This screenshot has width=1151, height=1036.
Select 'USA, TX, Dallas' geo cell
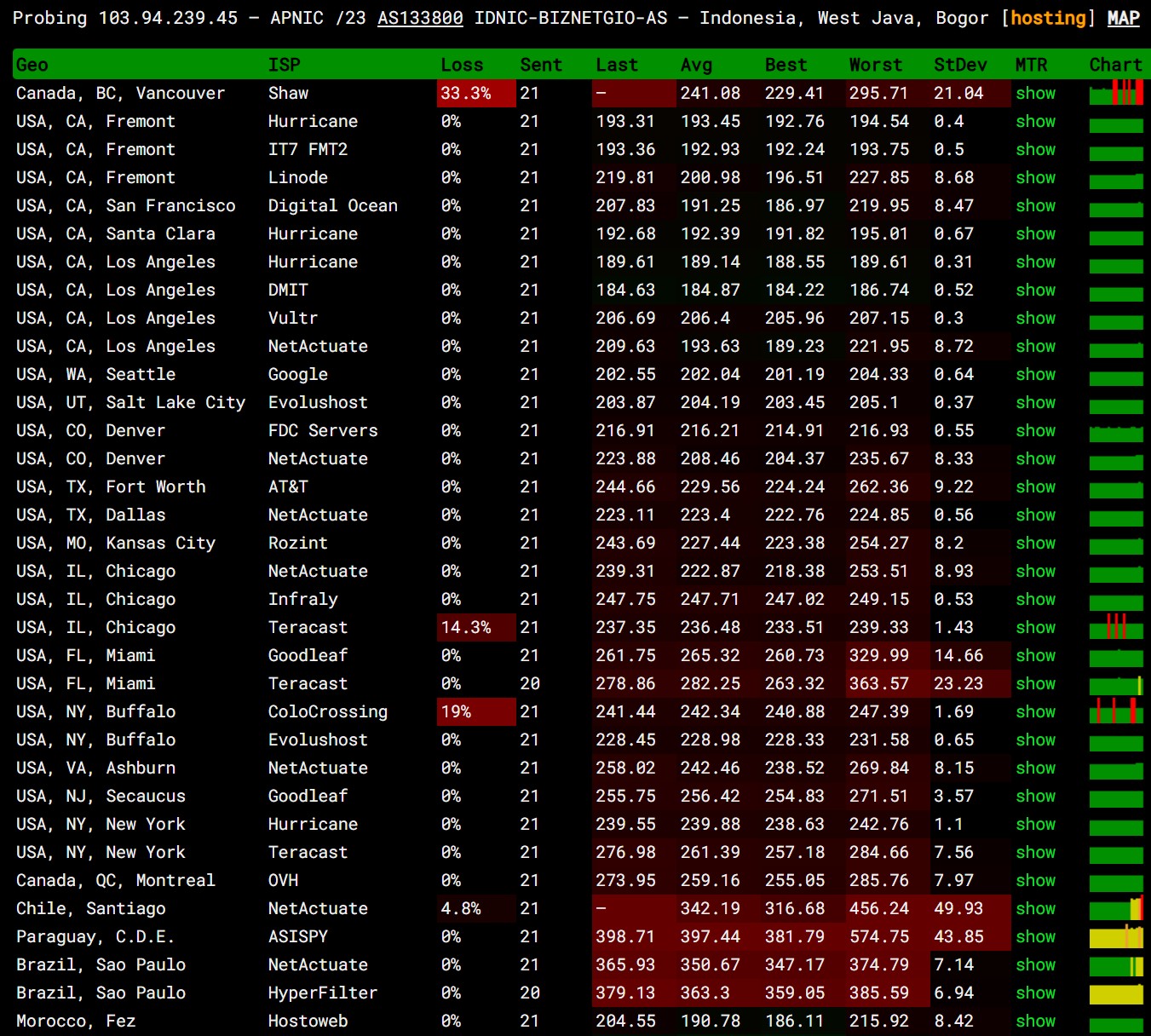point(90,515)
